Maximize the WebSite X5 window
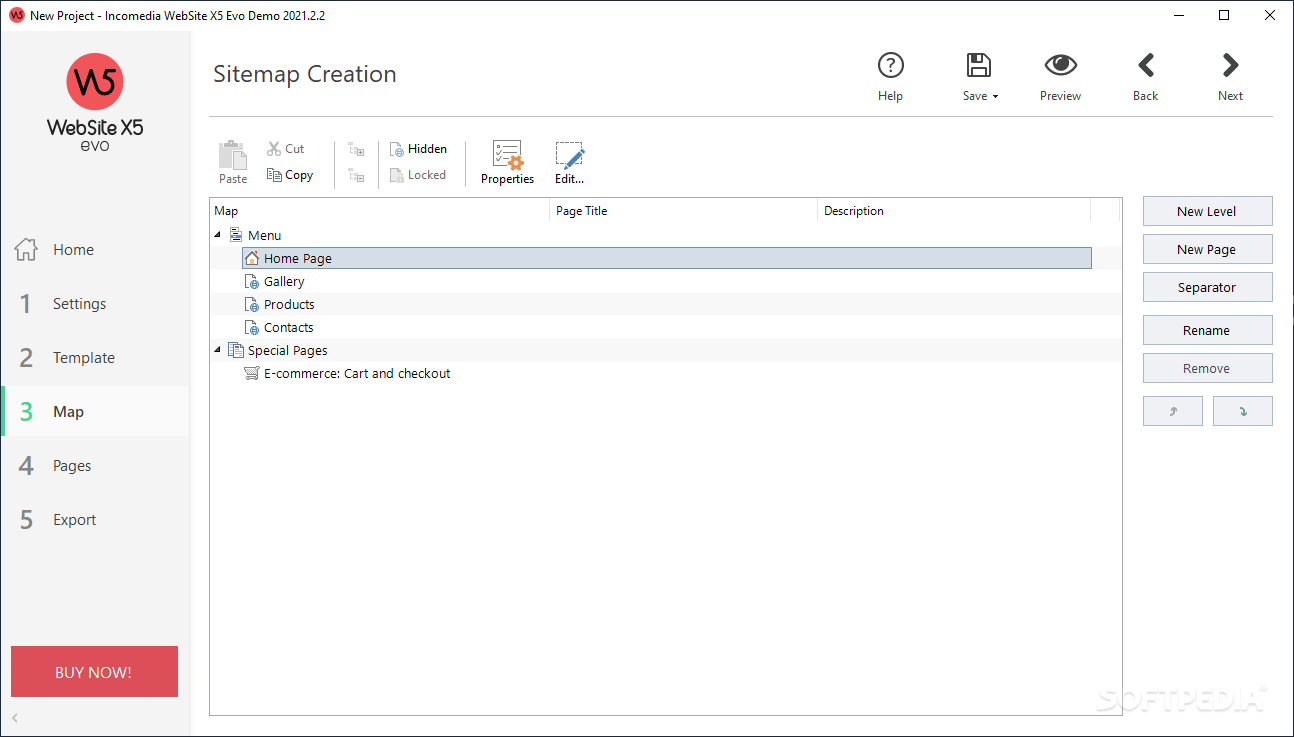The width and height of the screenshot is (1294, 737). [1224, 16]
